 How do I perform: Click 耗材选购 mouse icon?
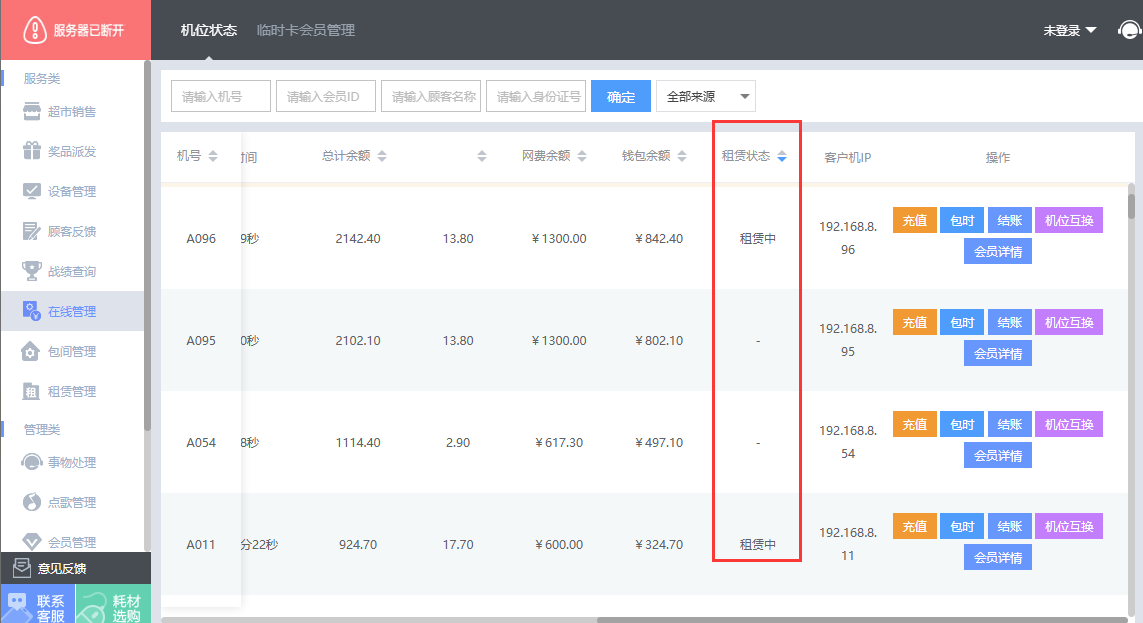coord(92,606)
